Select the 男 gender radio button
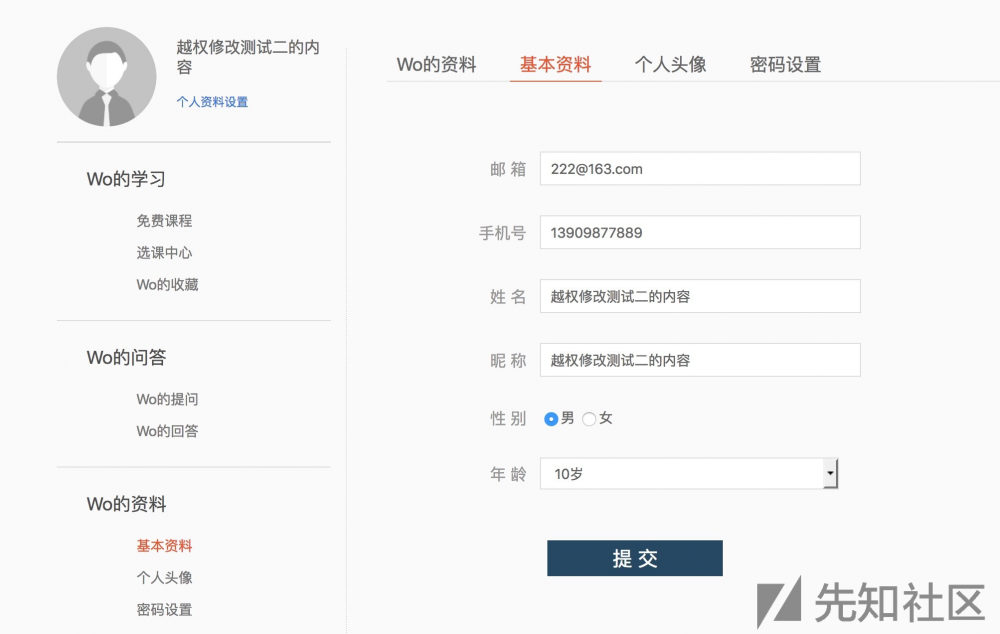This screenshot has width=1000, height=634. point(553,419)
